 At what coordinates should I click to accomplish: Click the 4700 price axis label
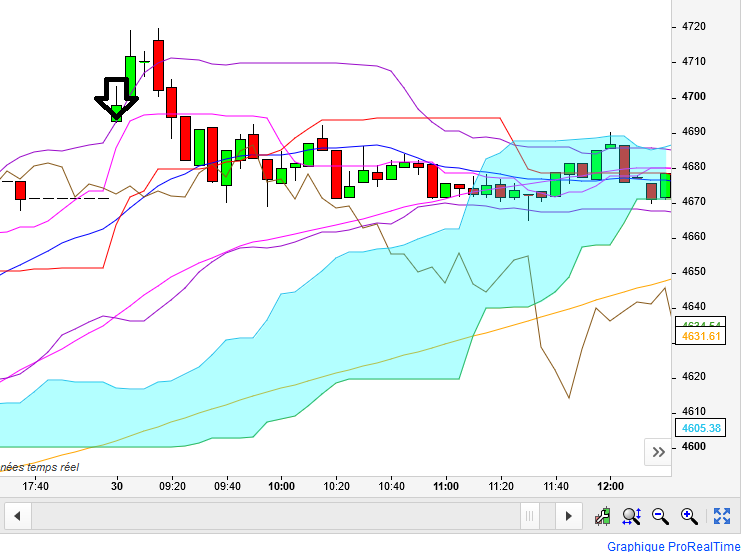pyautogui.click(x=694, y=97)
